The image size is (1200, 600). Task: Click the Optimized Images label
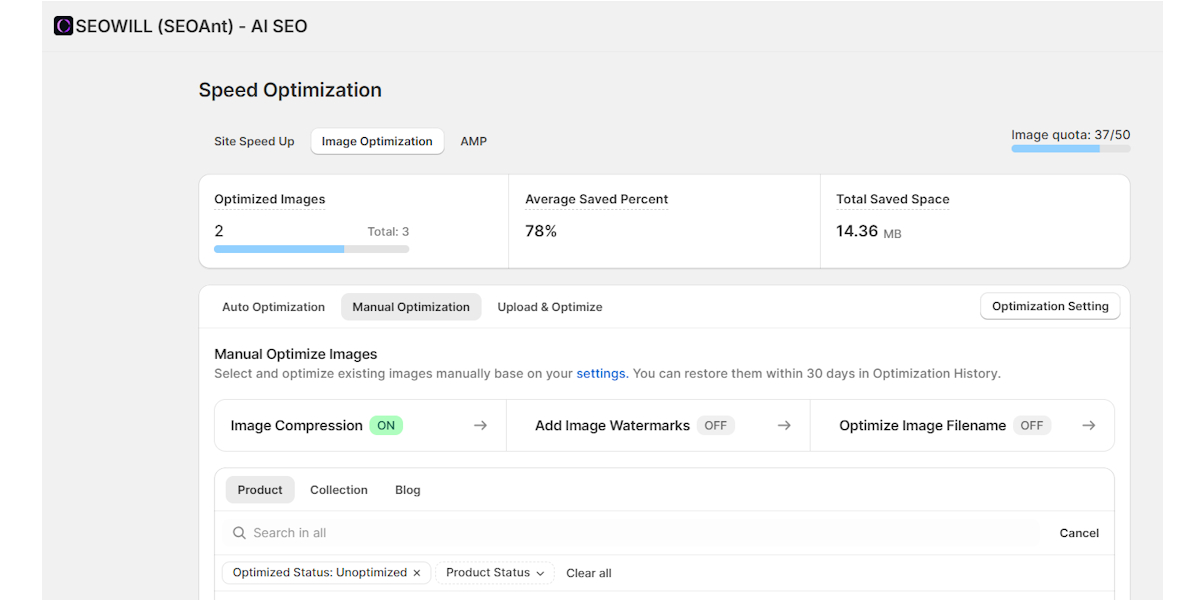(270, 200)
